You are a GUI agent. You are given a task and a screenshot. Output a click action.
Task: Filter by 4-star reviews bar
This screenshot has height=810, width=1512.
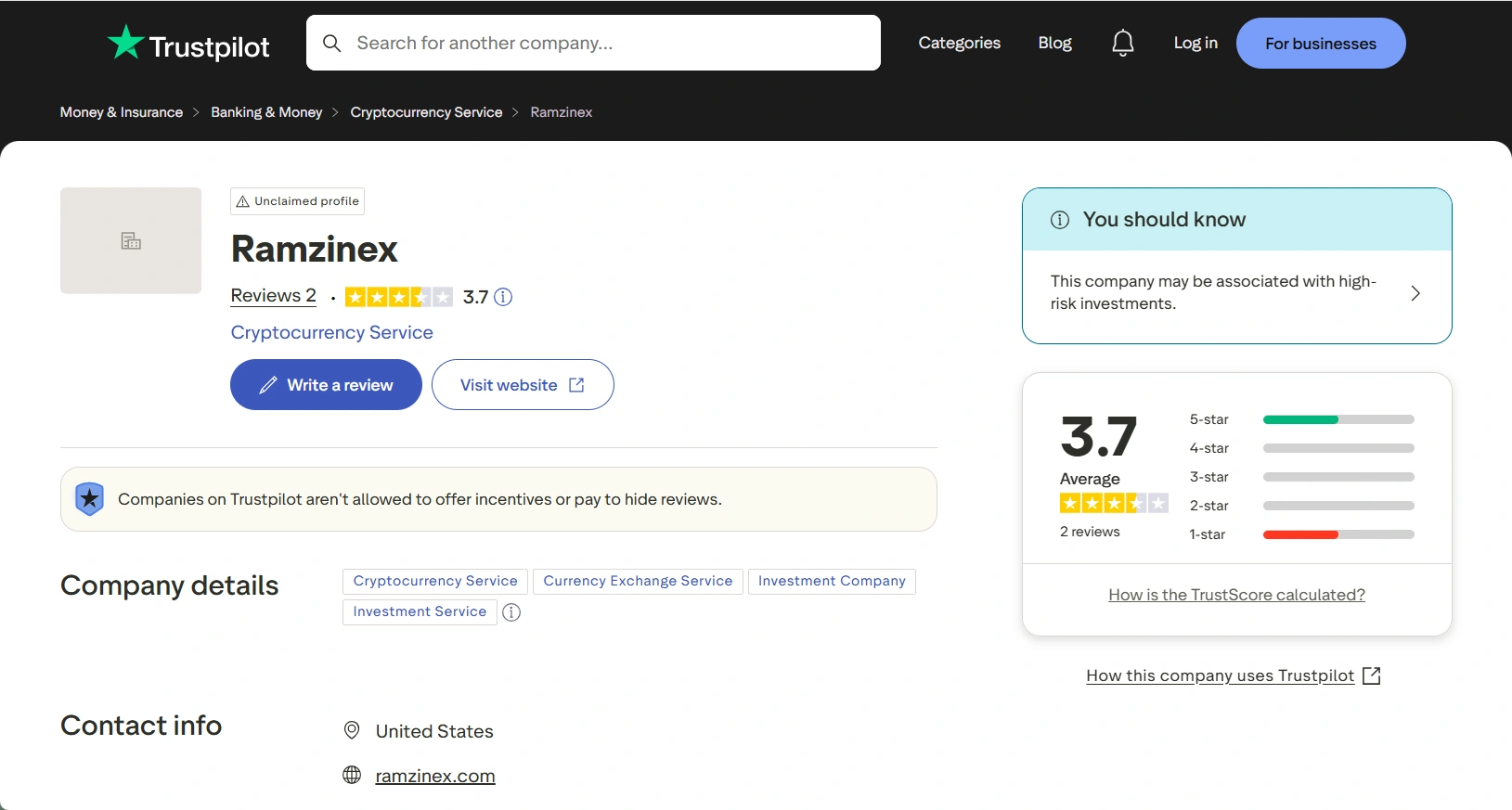(x=1338, y=448)
